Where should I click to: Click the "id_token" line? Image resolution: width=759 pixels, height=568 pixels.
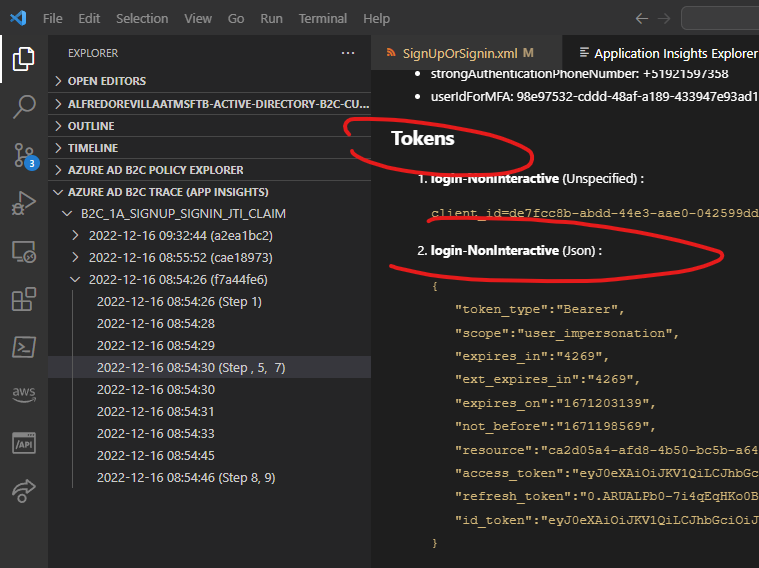pos(607,520)
